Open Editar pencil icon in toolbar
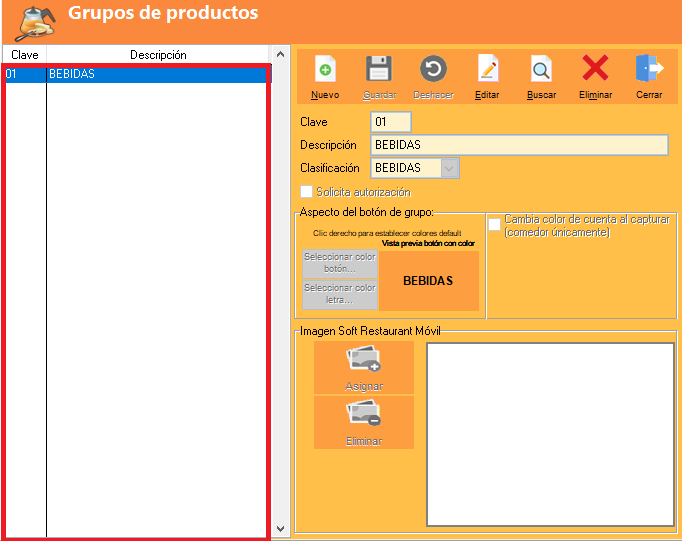Image resolution: width=682 pixels, height=541 pixels. (x=487, y=70)
